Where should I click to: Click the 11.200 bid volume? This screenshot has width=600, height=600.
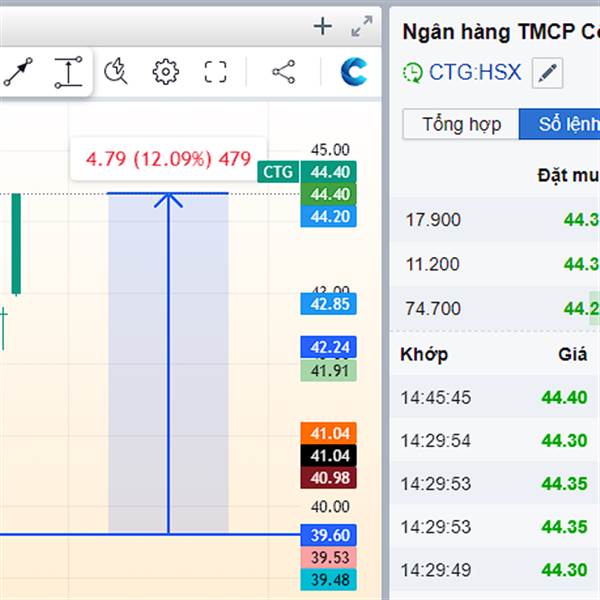(x=432, y=264)
